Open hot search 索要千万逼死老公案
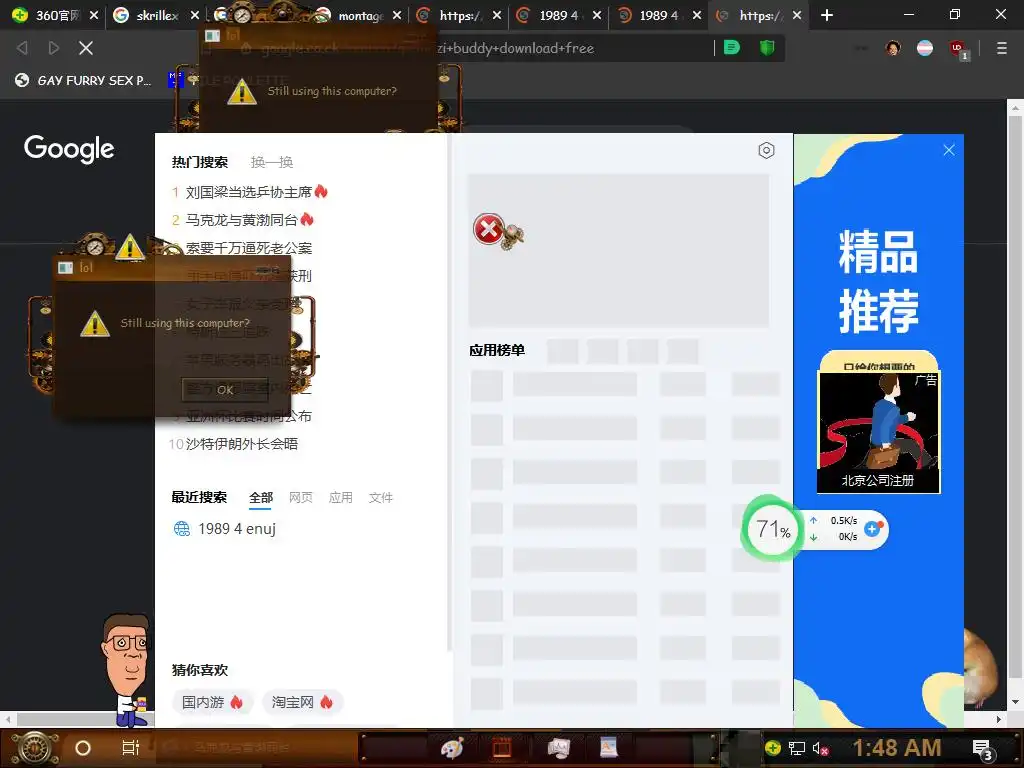The width and height of the screenshot is (1024, 768). [x=249, y=248]
